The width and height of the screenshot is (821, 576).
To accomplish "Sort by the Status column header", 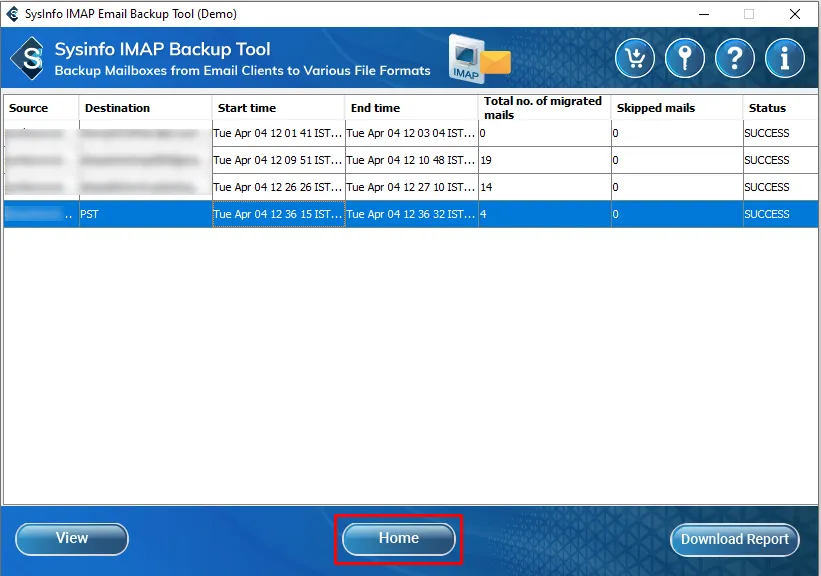I will pos(777,108).
